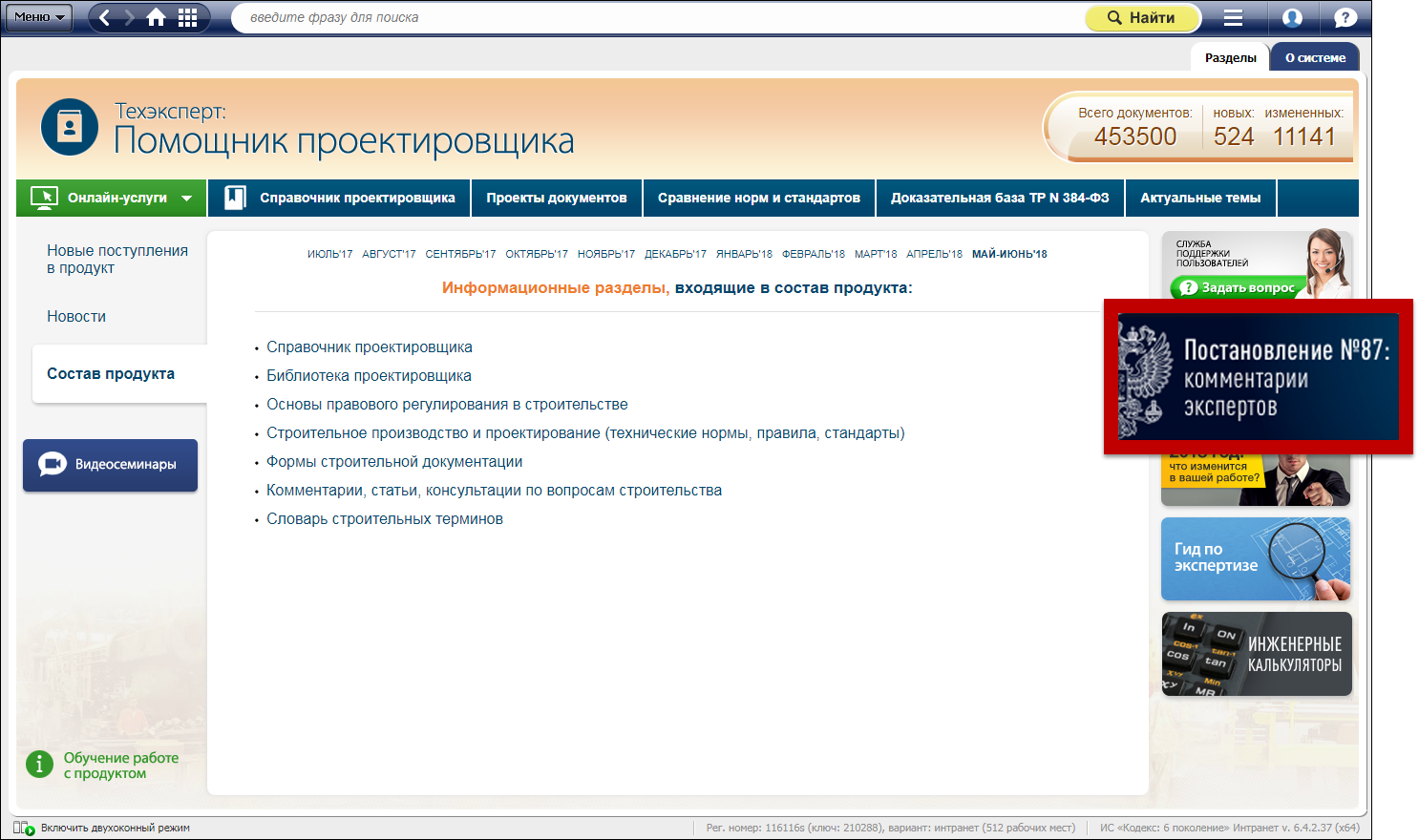The image size is (1419, 840).
Task: Go to the home page icon
Action: [156, 17]
